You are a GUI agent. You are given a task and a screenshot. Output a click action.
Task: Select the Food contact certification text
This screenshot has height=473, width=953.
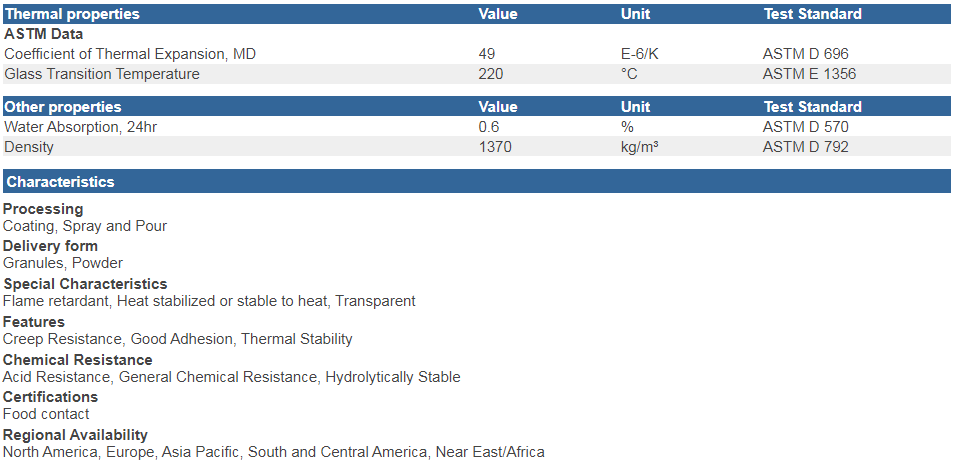[x=46, y=414]
